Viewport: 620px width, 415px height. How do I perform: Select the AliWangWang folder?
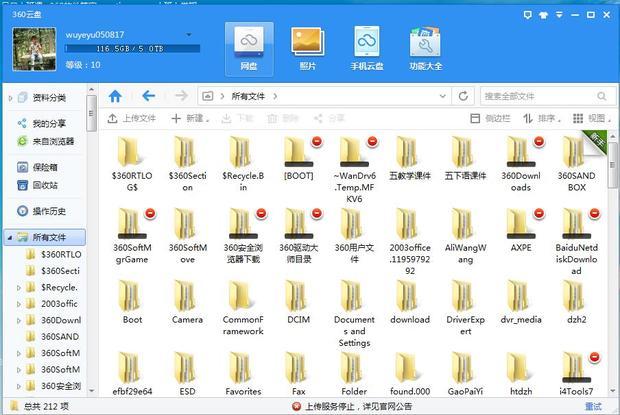(x=465, y=236)
